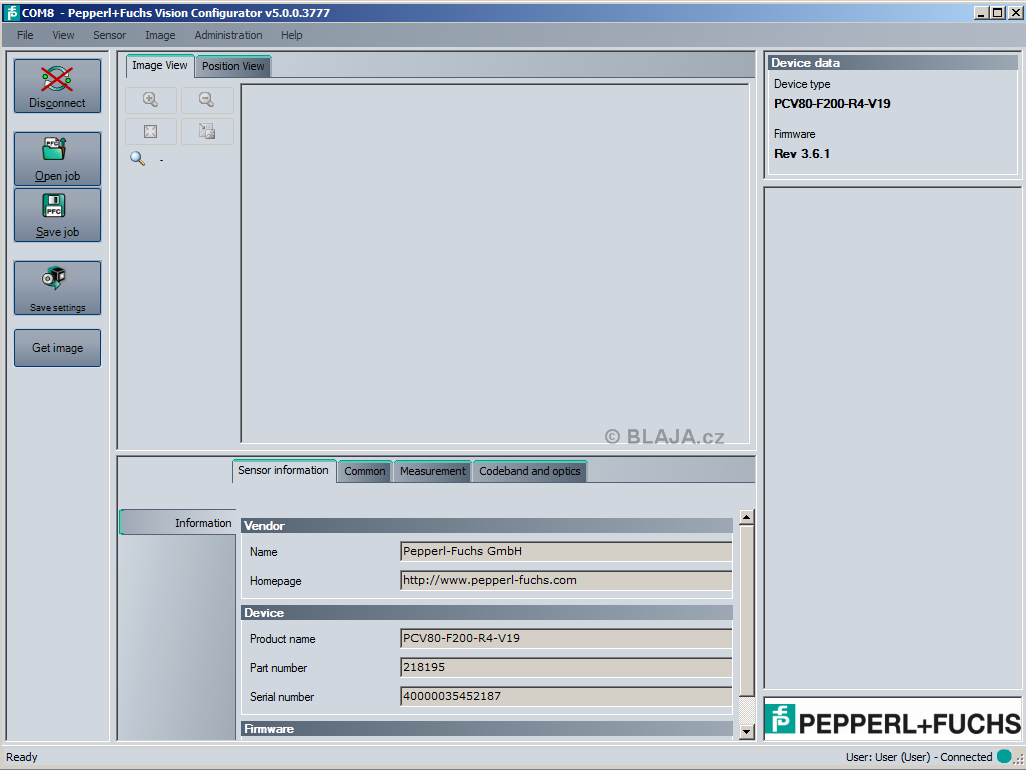Viewport: 1026px width, 770px height.
Task: Click the PCV80-F200-R4-V19 device type text
Action: 832,104
